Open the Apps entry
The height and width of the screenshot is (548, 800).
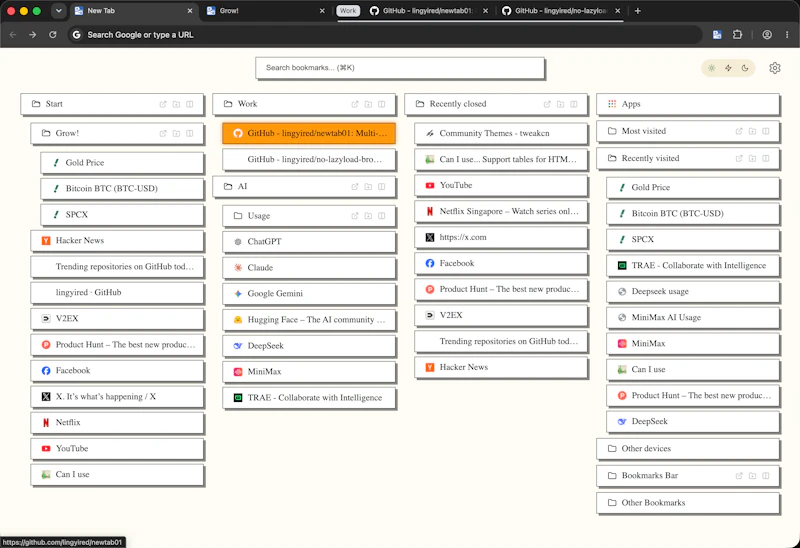point(688,104)
